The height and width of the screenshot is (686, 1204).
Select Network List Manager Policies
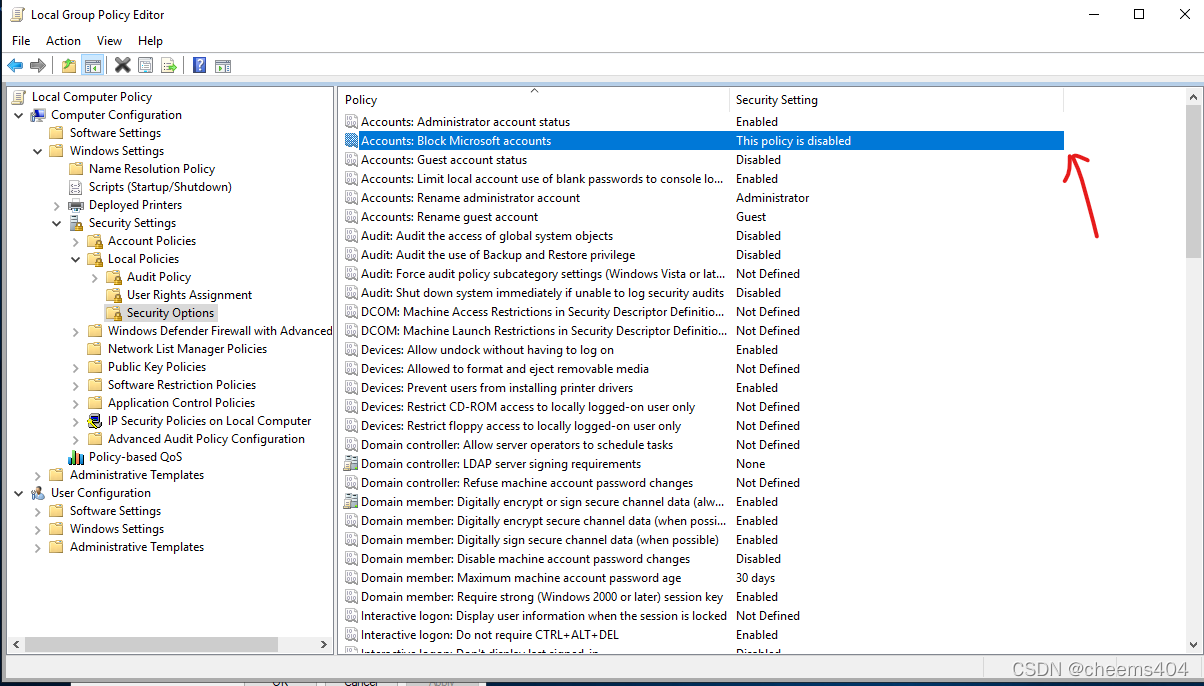click(x=187, y=349)
